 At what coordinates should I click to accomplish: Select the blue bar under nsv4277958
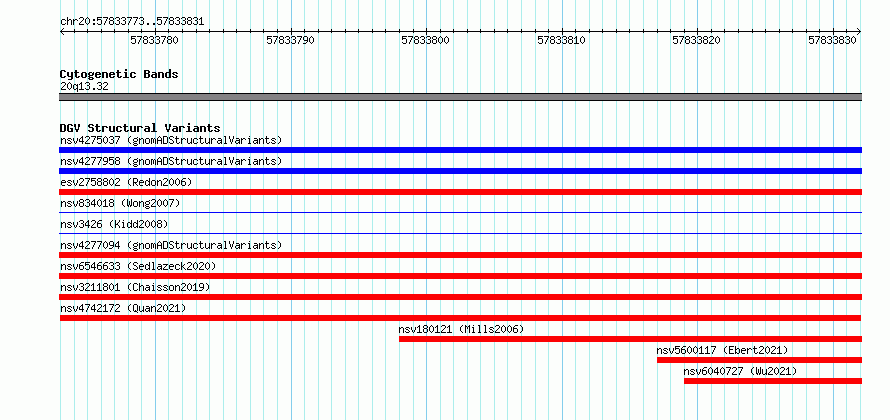(x=460, y=171)
